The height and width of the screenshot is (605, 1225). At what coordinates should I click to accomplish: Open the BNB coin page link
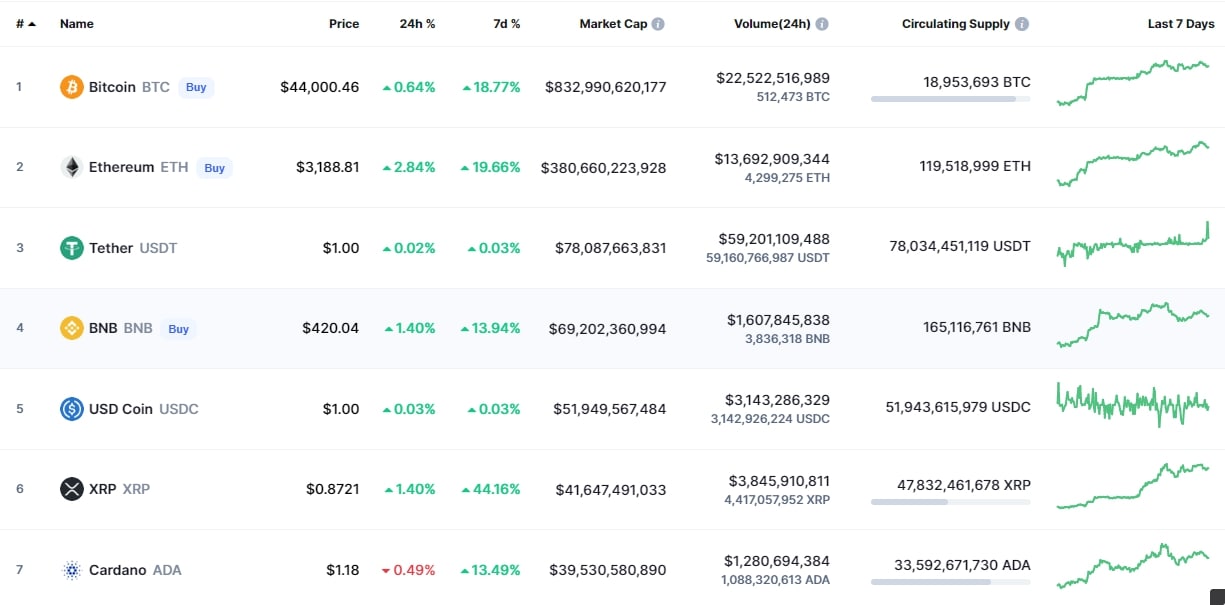pos(103,328)
